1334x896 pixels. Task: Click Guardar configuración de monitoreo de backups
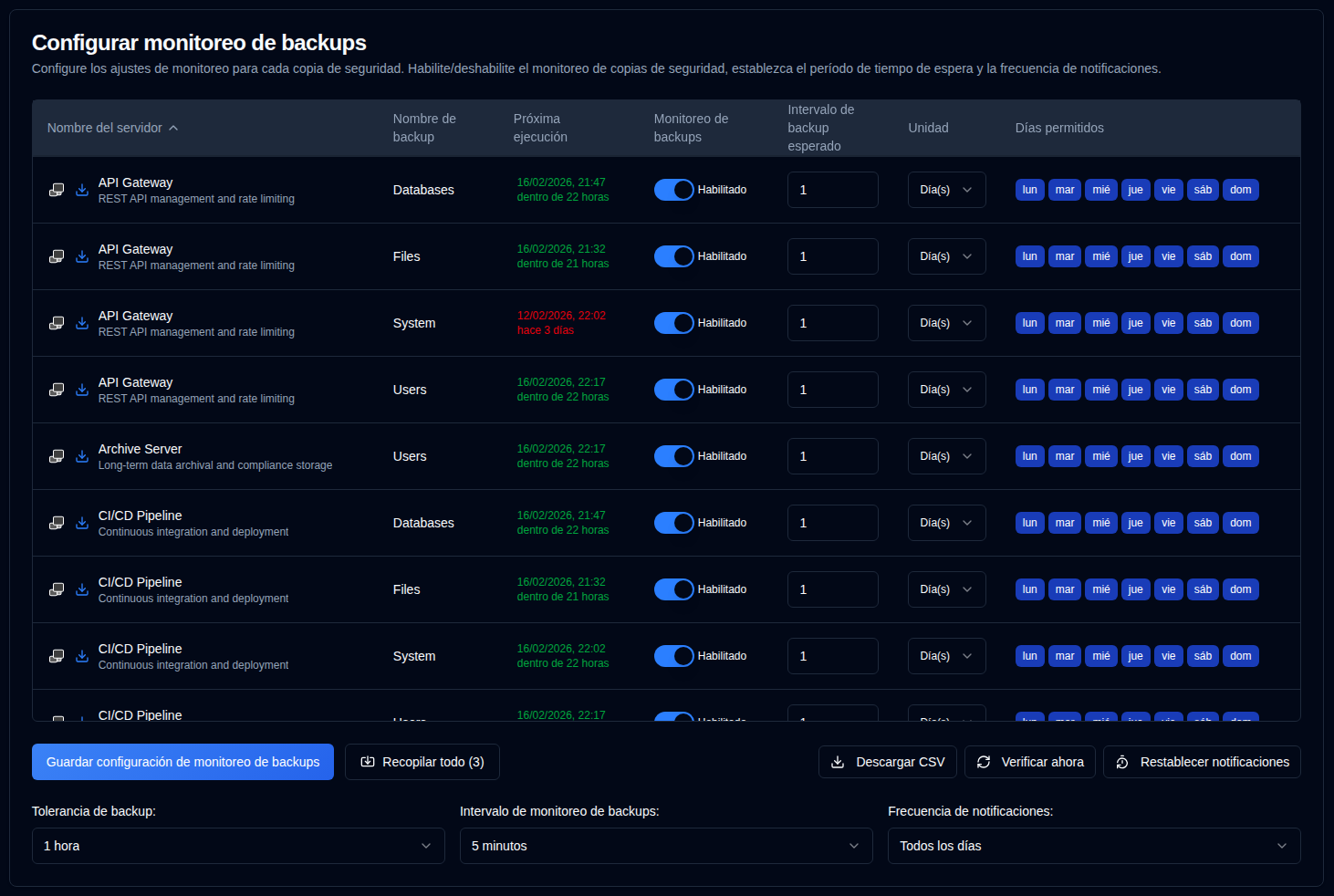182,762
